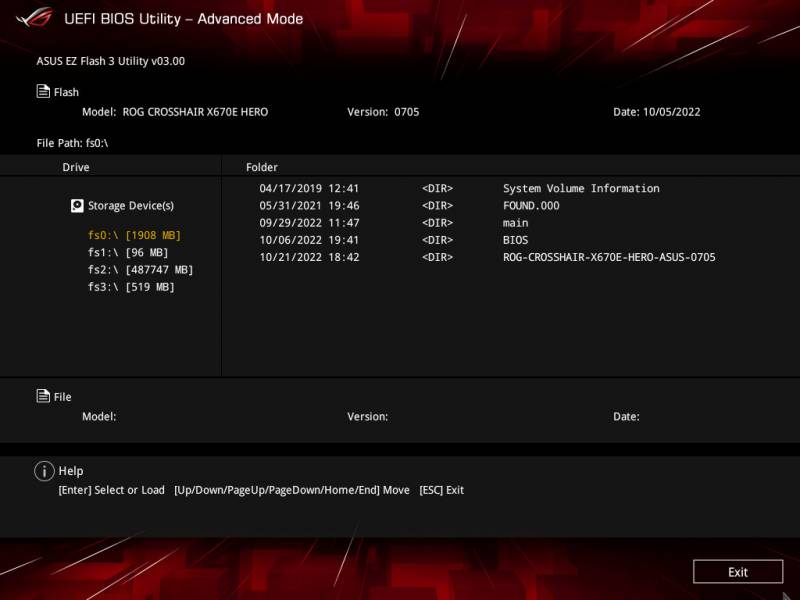800x600 pixels.
Task: Select drive fs3:\ [519 MB]
Action: [131, 287]
